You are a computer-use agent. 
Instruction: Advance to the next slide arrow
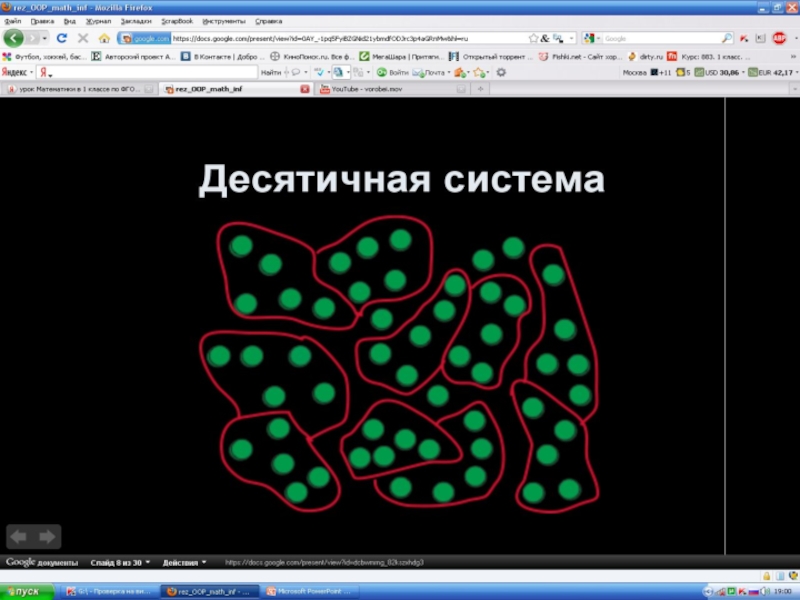click(47, 536)
